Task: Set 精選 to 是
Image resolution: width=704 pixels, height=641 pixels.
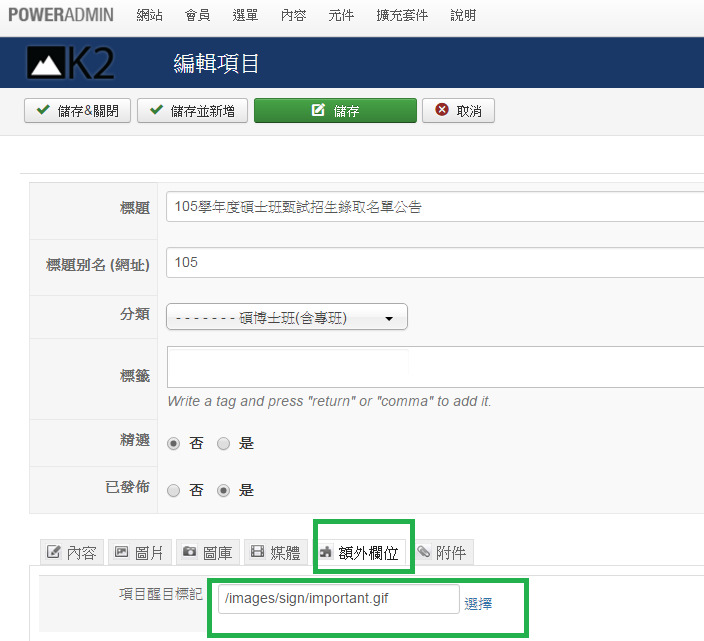Action: pyautogui.click(x=224, y=444)
